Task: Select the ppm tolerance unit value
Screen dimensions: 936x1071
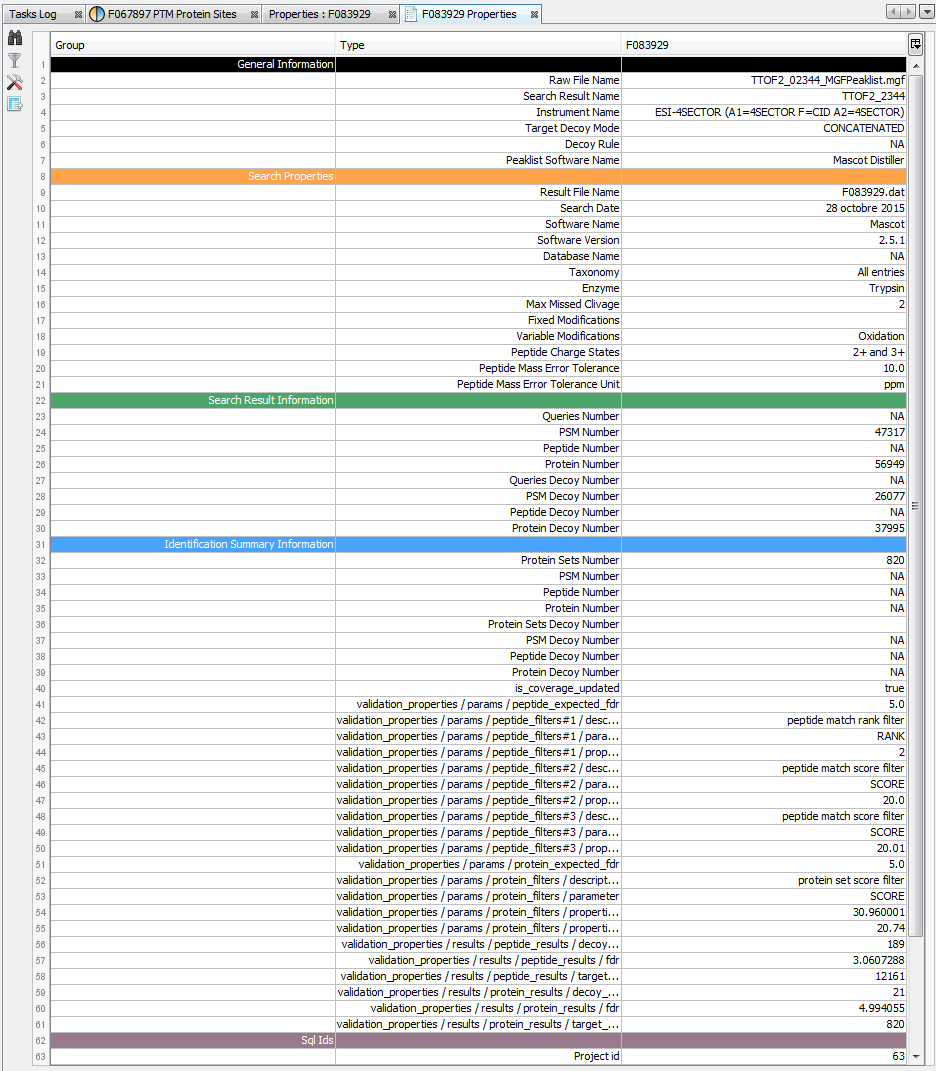Action: pos(764,385)
